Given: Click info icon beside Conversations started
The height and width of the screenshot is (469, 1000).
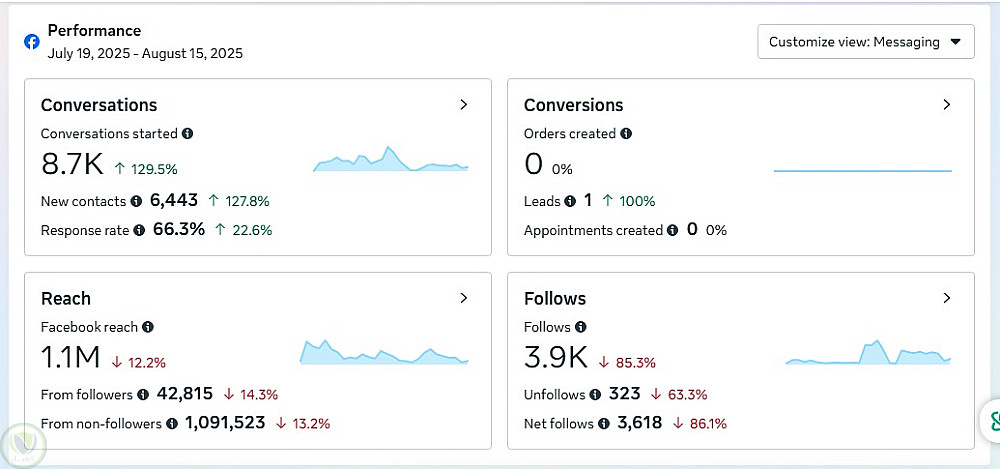Looking at the screenshot, I should 188,133.
